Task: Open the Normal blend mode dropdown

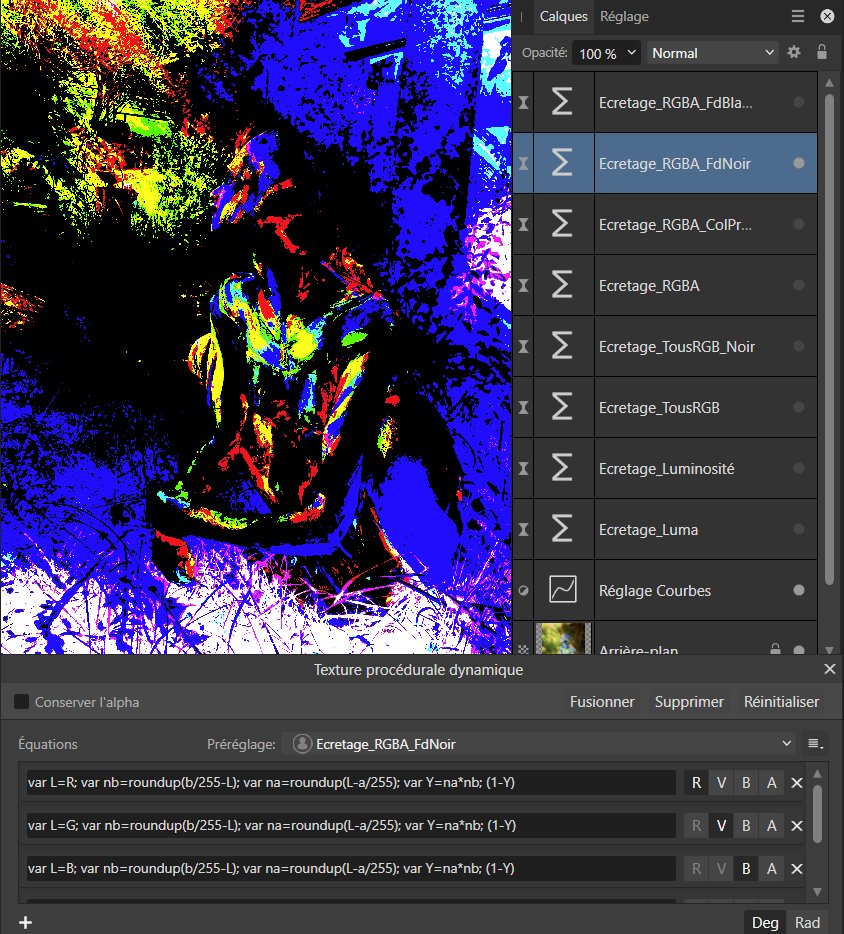Action: pos(713,53)
